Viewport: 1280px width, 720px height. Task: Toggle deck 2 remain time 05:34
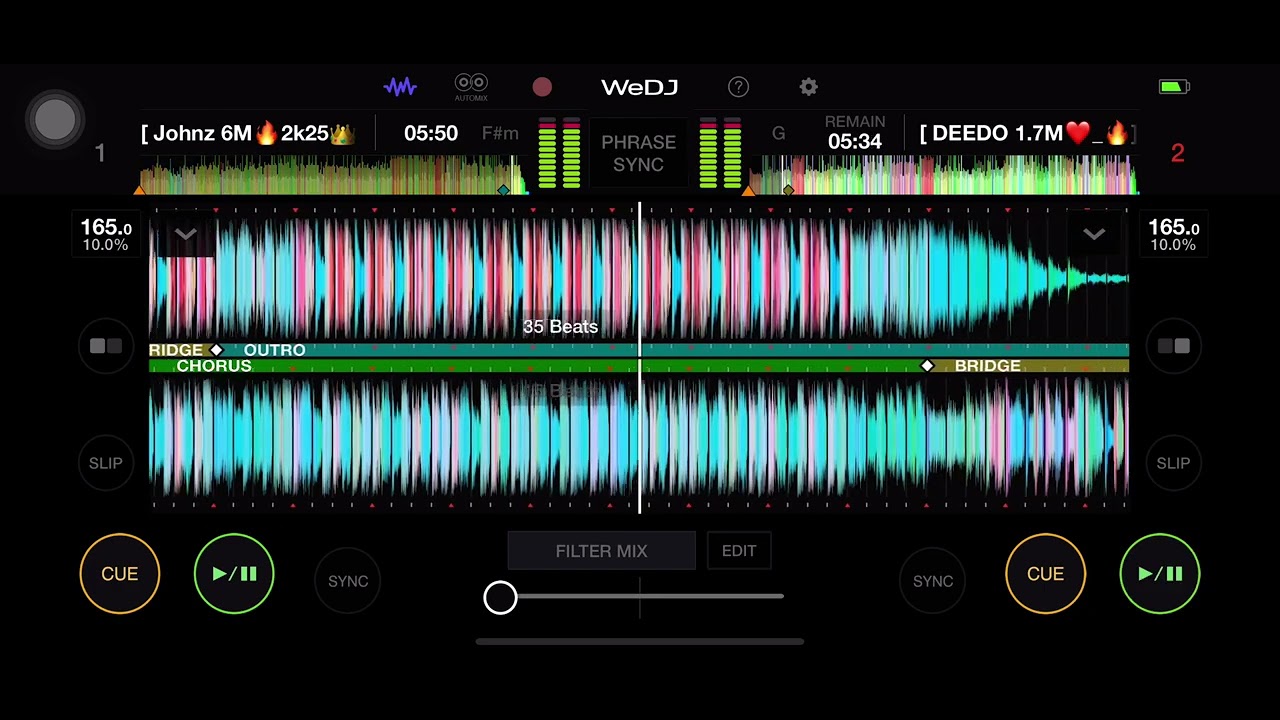coord(855,133)
